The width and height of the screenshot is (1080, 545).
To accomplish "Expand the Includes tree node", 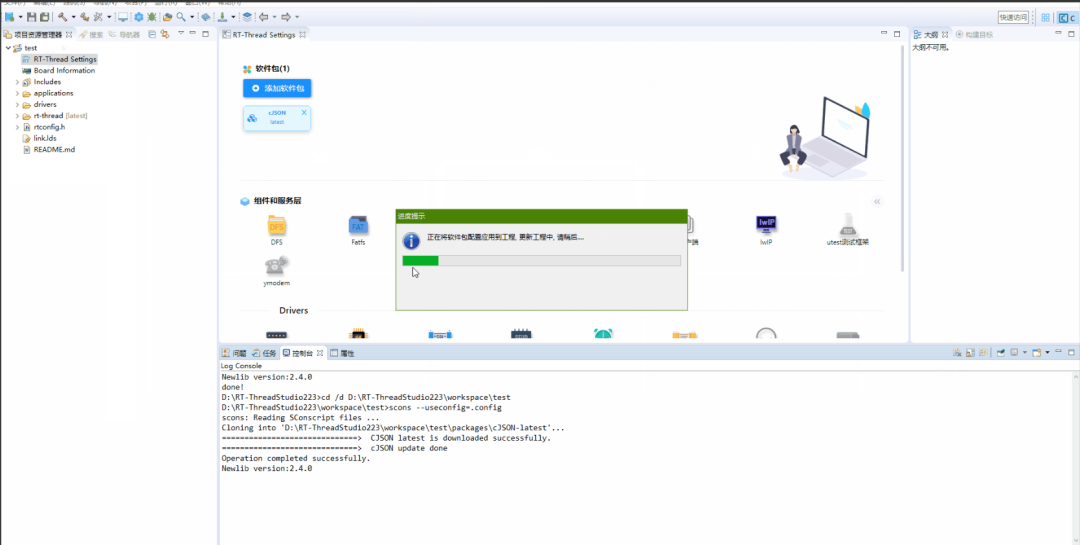I will [x=17, y=82].
